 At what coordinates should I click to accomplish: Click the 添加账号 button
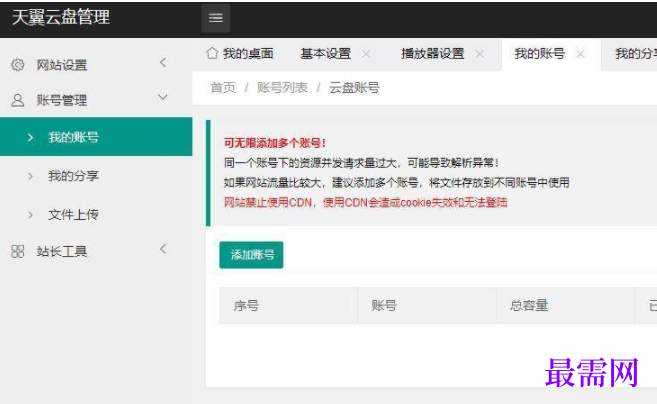[251, 254]
